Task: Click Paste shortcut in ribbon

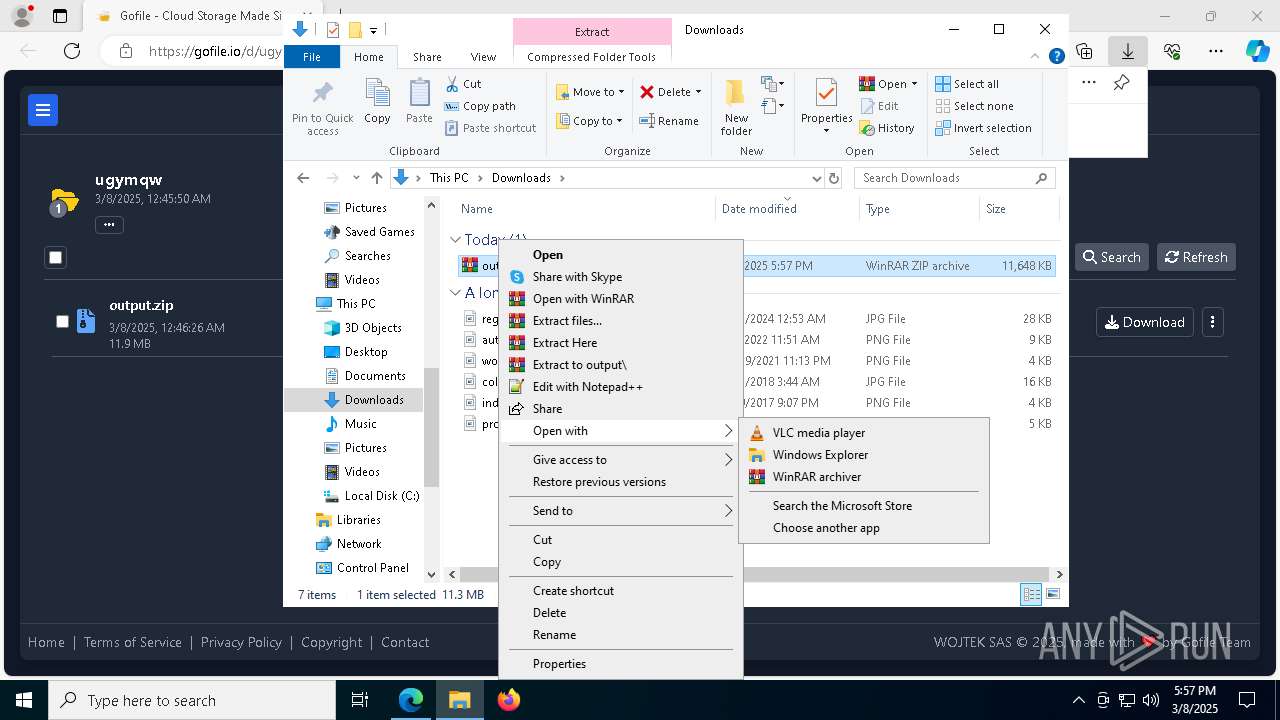Action: (x=490, y=128)
